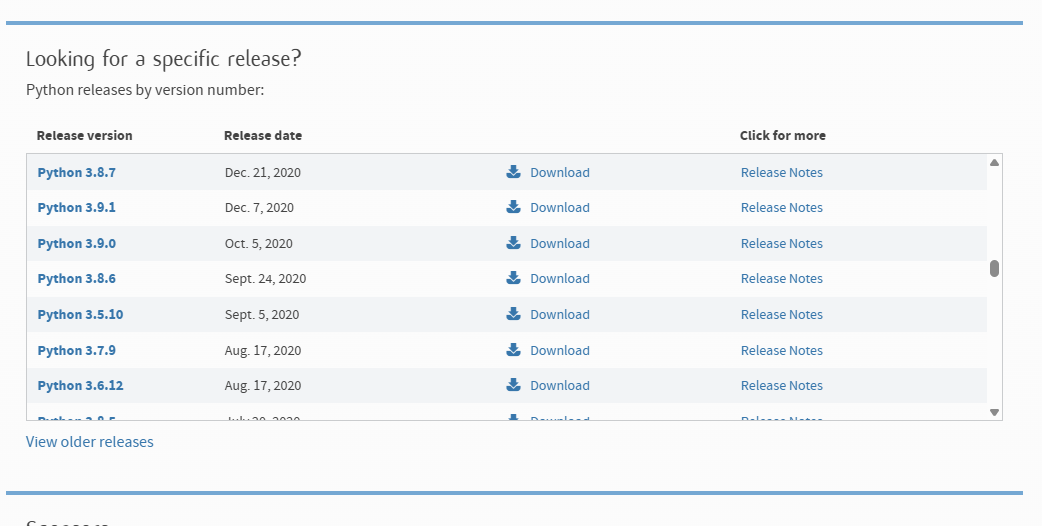Click the Click for more column header
The width and height of the screenshot is (1042, 526).
click(783, 135)
